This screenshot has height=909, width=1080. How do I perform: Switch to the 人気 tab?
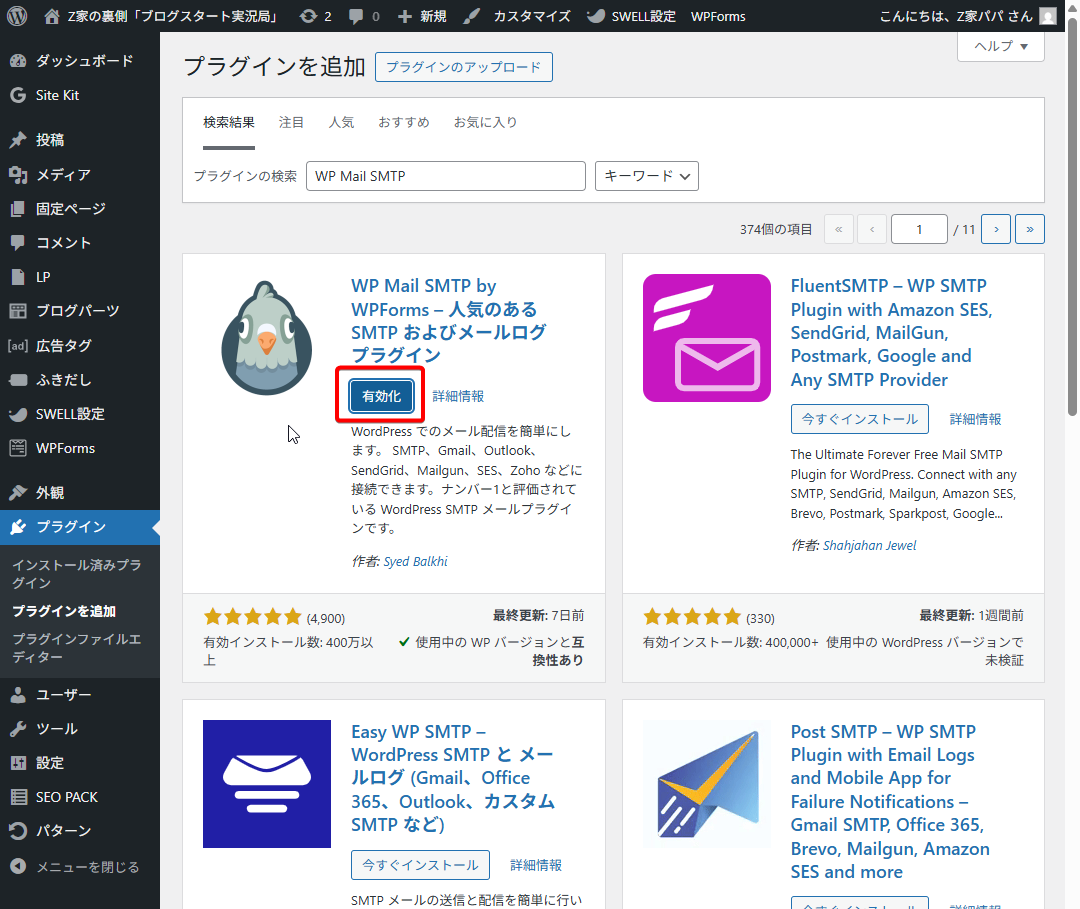pos(341,122)
